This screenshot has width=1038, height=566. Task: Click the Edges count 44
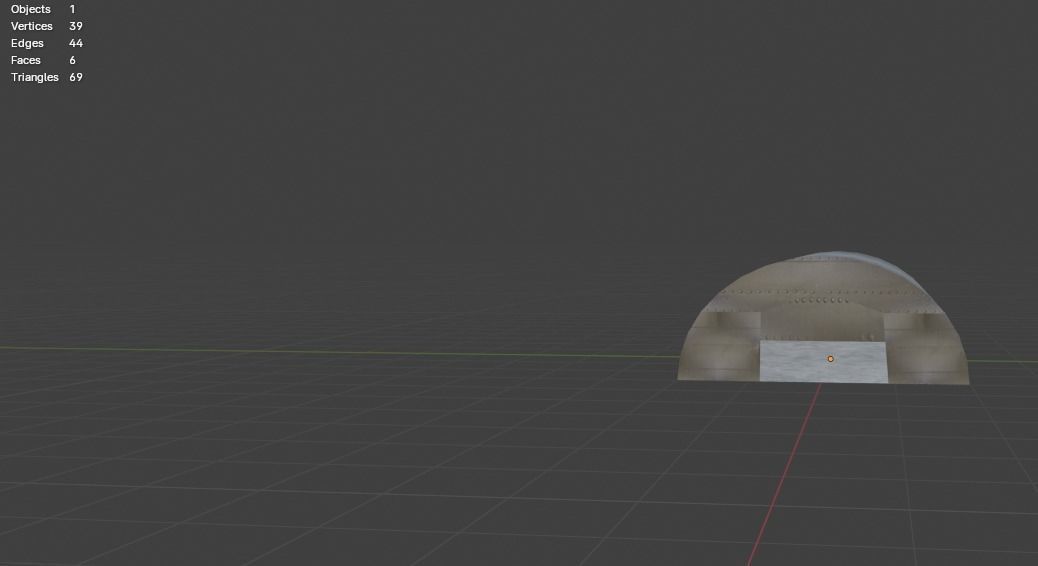(75, 43)
